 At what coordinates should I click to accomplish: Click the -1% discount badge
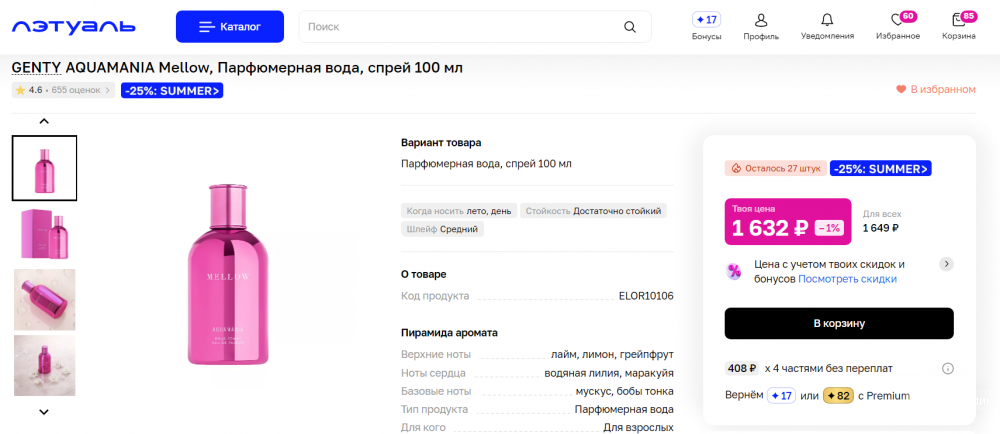pos(829,228)
